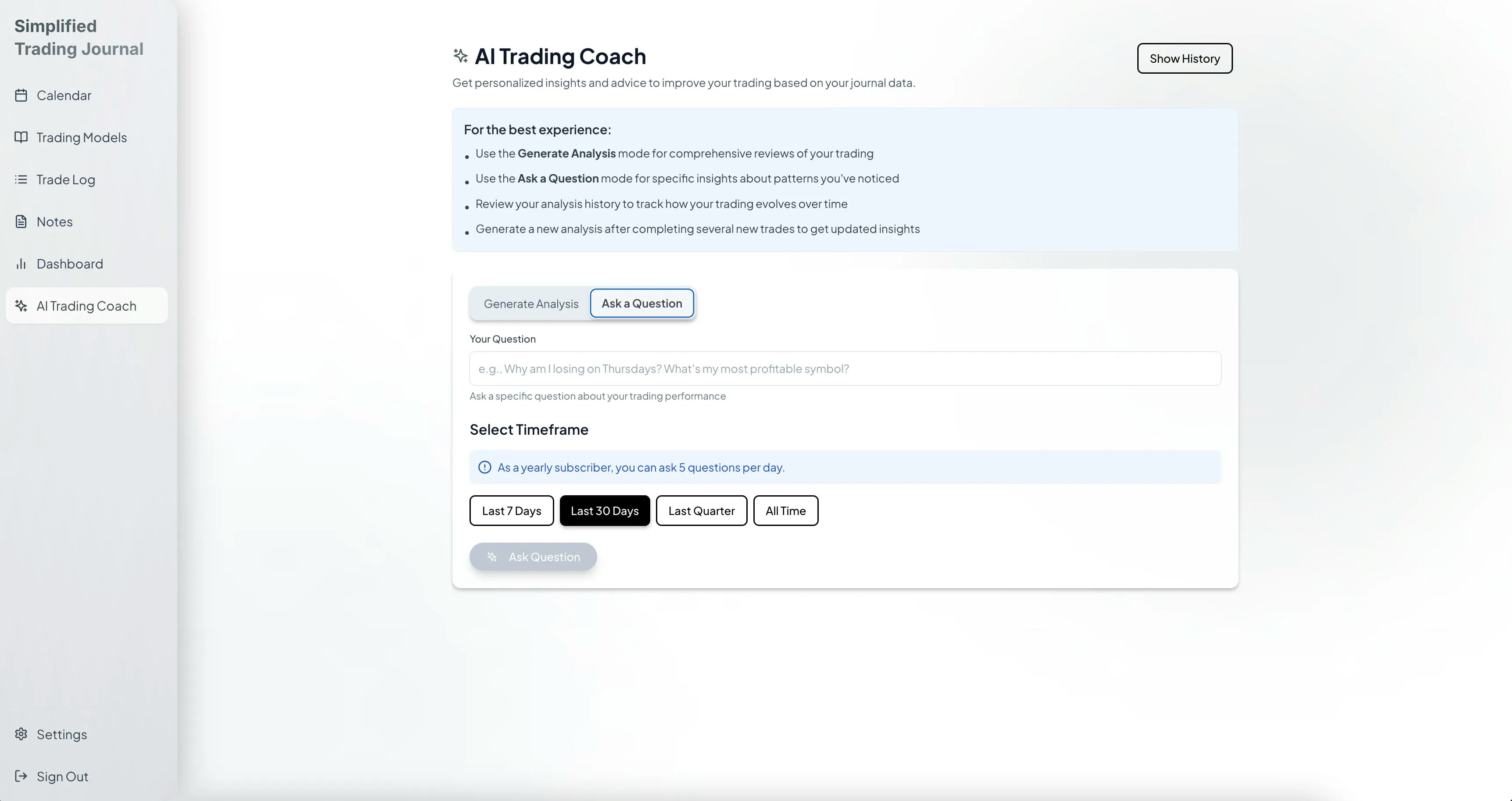
Task: Open the Calendar from the sidebar icon
Action: [21, 95]
